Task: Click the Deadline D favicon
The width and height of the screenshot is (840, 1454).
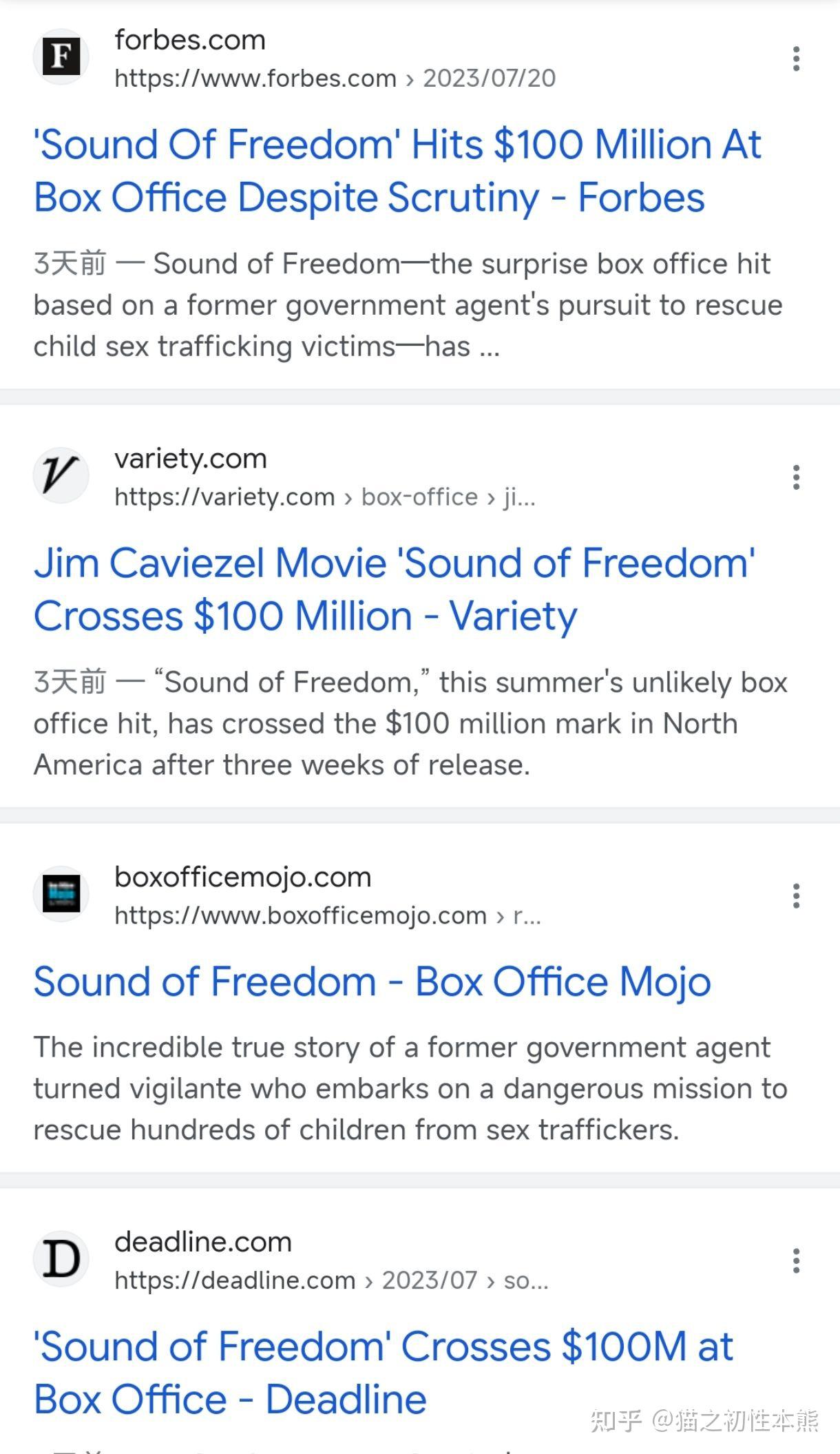Action: pyautogui.click(x=61, y=1258)
